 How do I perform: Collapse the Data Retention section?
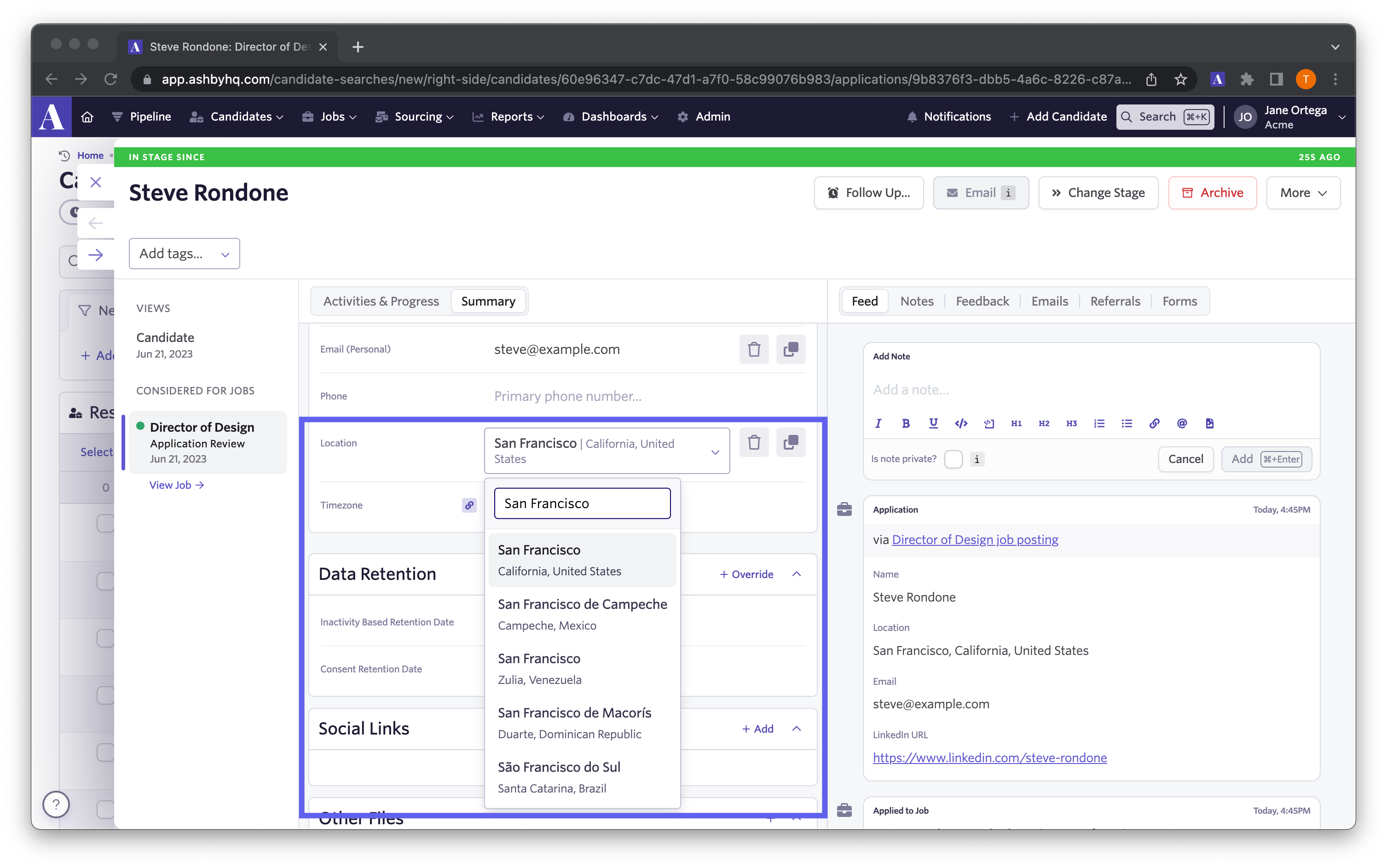point(797,574)
